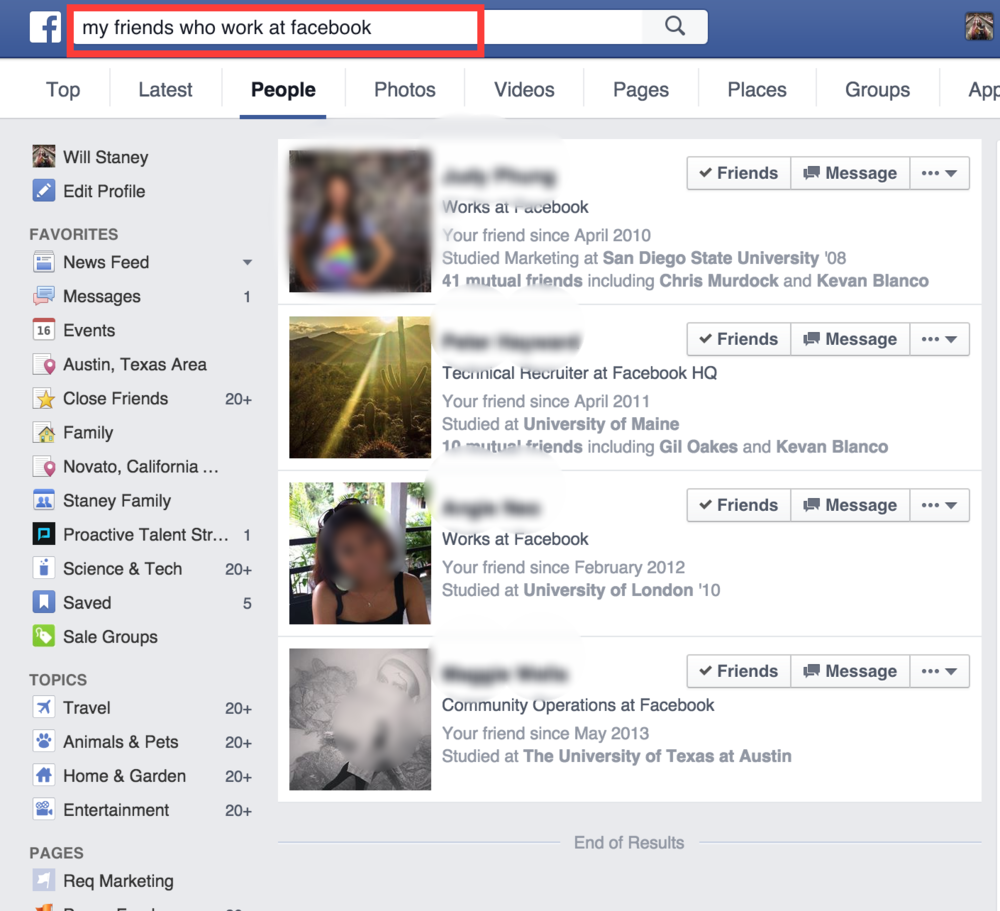Open the cactus sunset profile photo
Image resolution: width=1000 pixels, height=911 pixels.
pyautogui.click(x=360, y=387)
